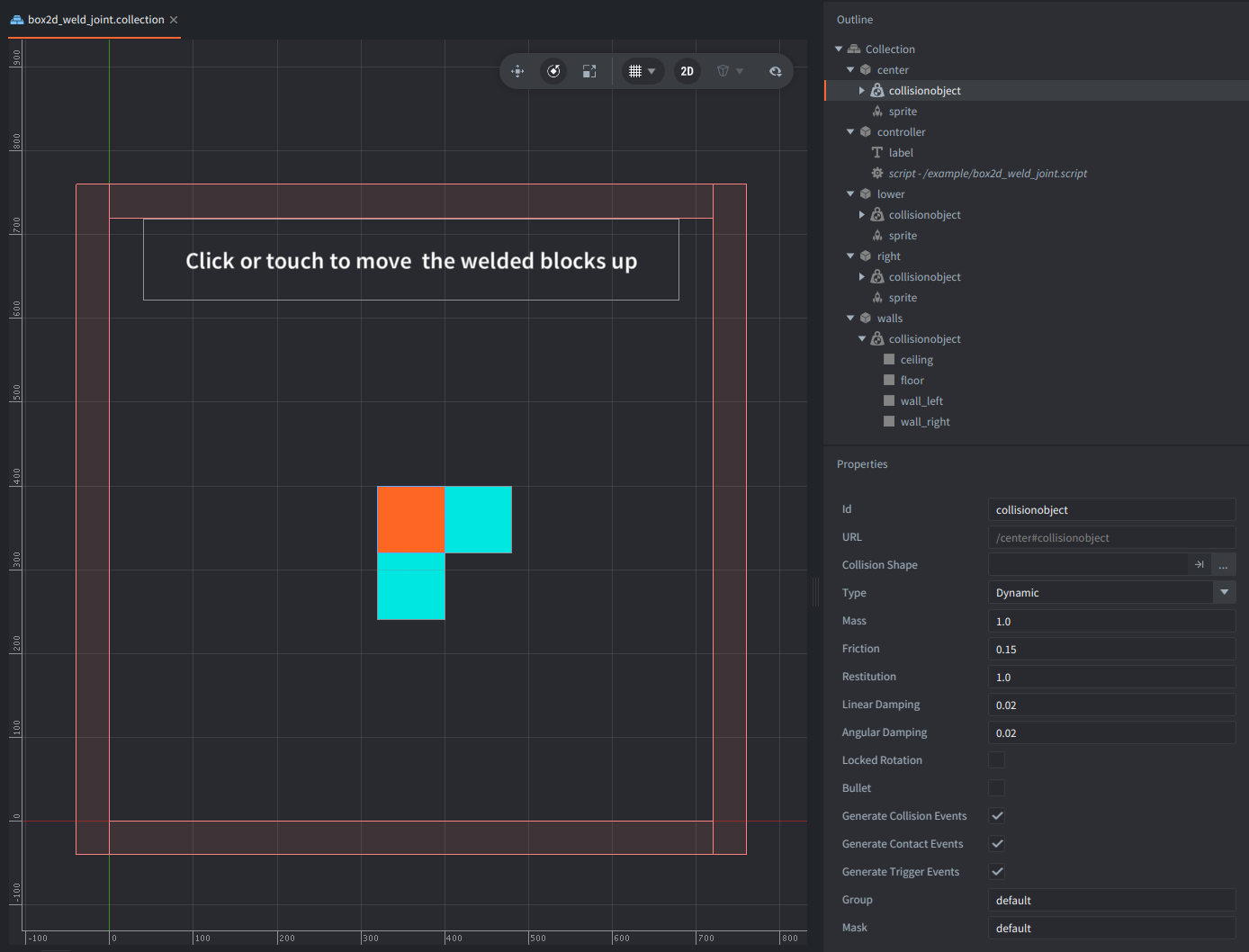Switch to box2d_weld_joint.collection tab

95,20
